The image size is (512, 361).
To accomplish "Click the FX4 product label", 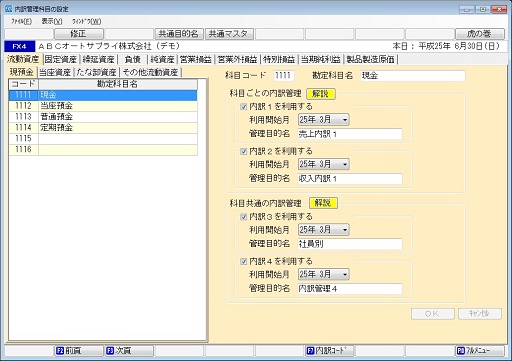I will (20, 46).
